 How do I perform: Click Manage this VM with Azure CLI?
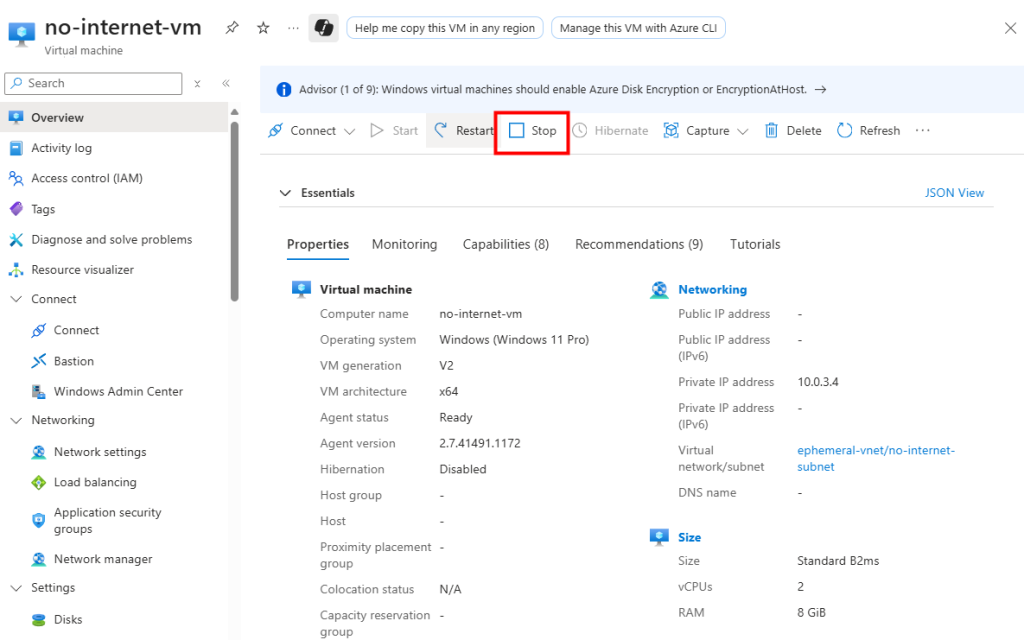(638, 28)
